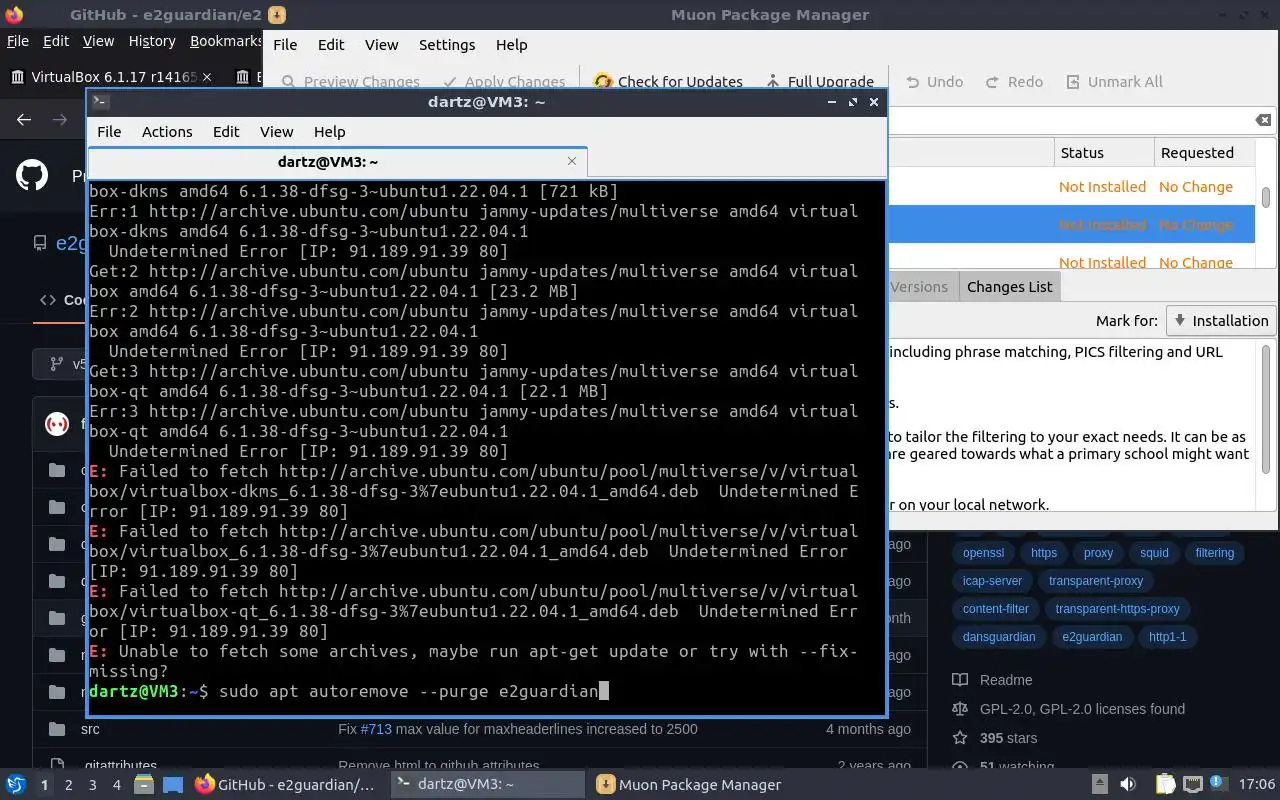
Task: Click the license scale icon on GitHub
Action: coord(960,709)
